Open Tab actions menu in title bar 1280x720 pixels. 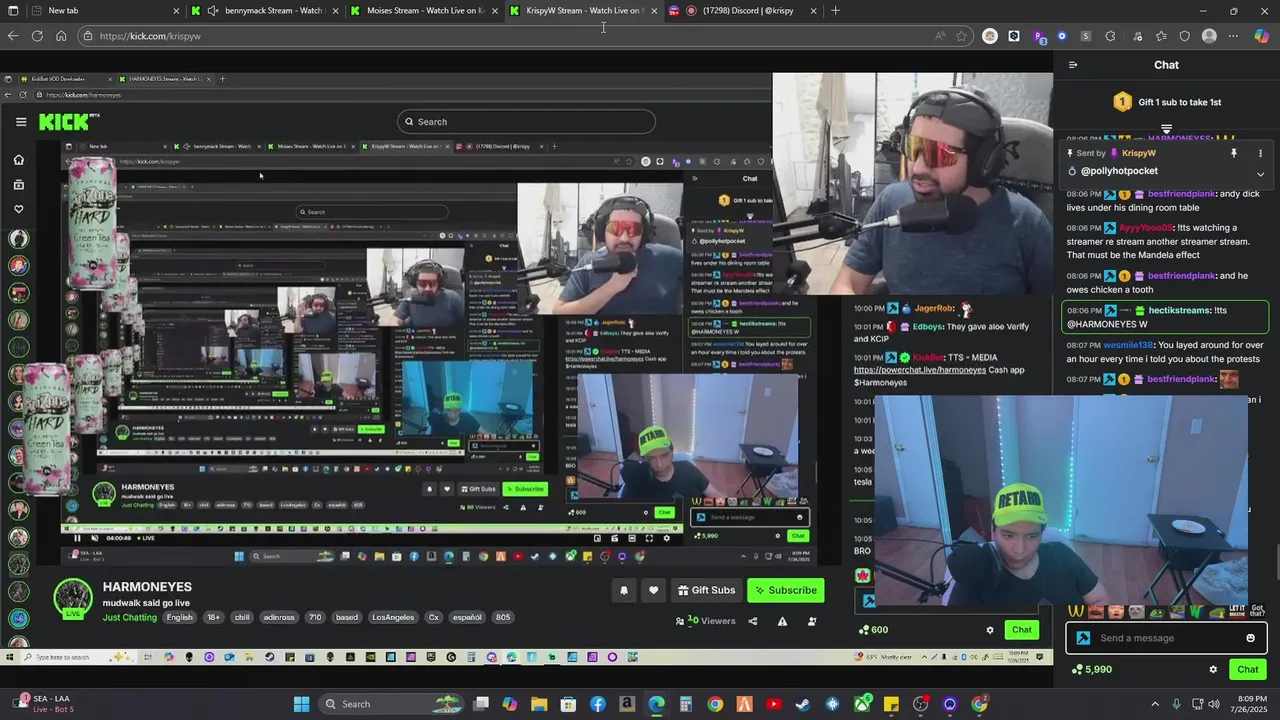pos(13,11)
